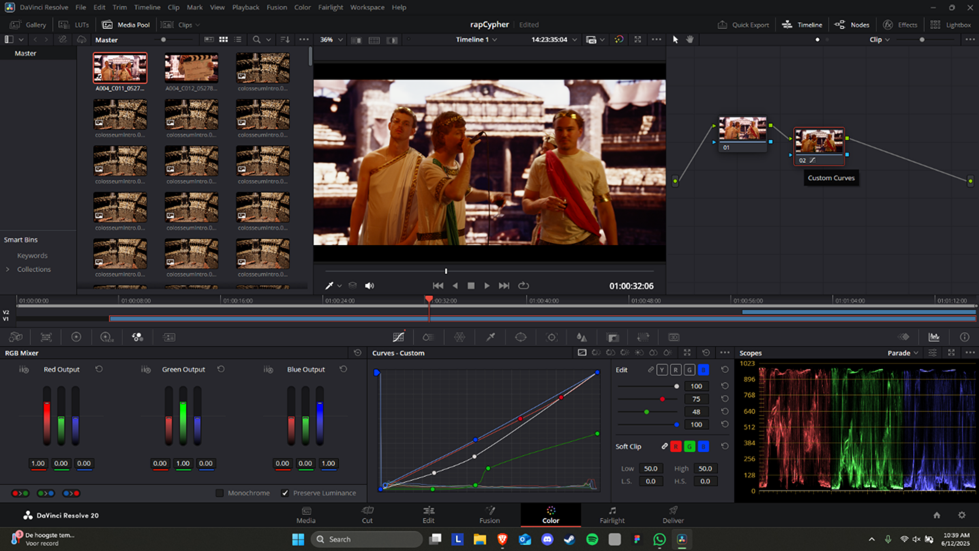Switch to the Edit page
The width and height of the screenshot is (979, 551).
point(428,515)
